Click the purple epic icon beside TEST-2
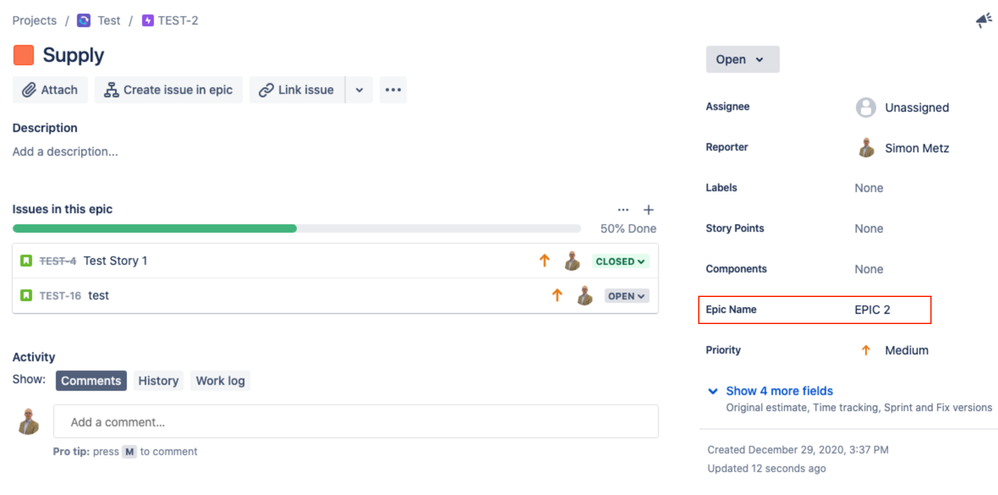Image resolution: width=998 pixels, height=495 pixels. (x=148, y=21)
